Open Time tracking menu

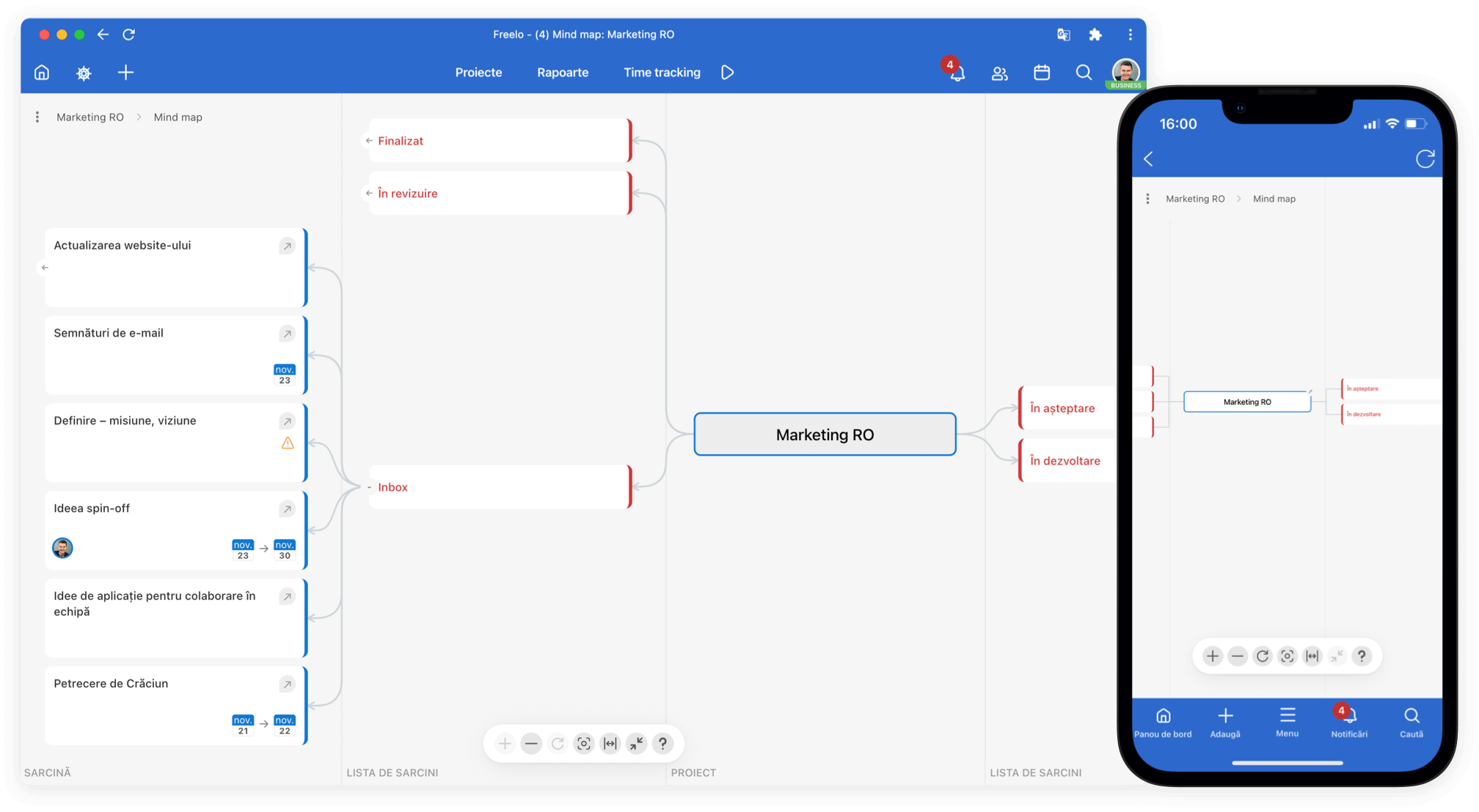[662, 73]
